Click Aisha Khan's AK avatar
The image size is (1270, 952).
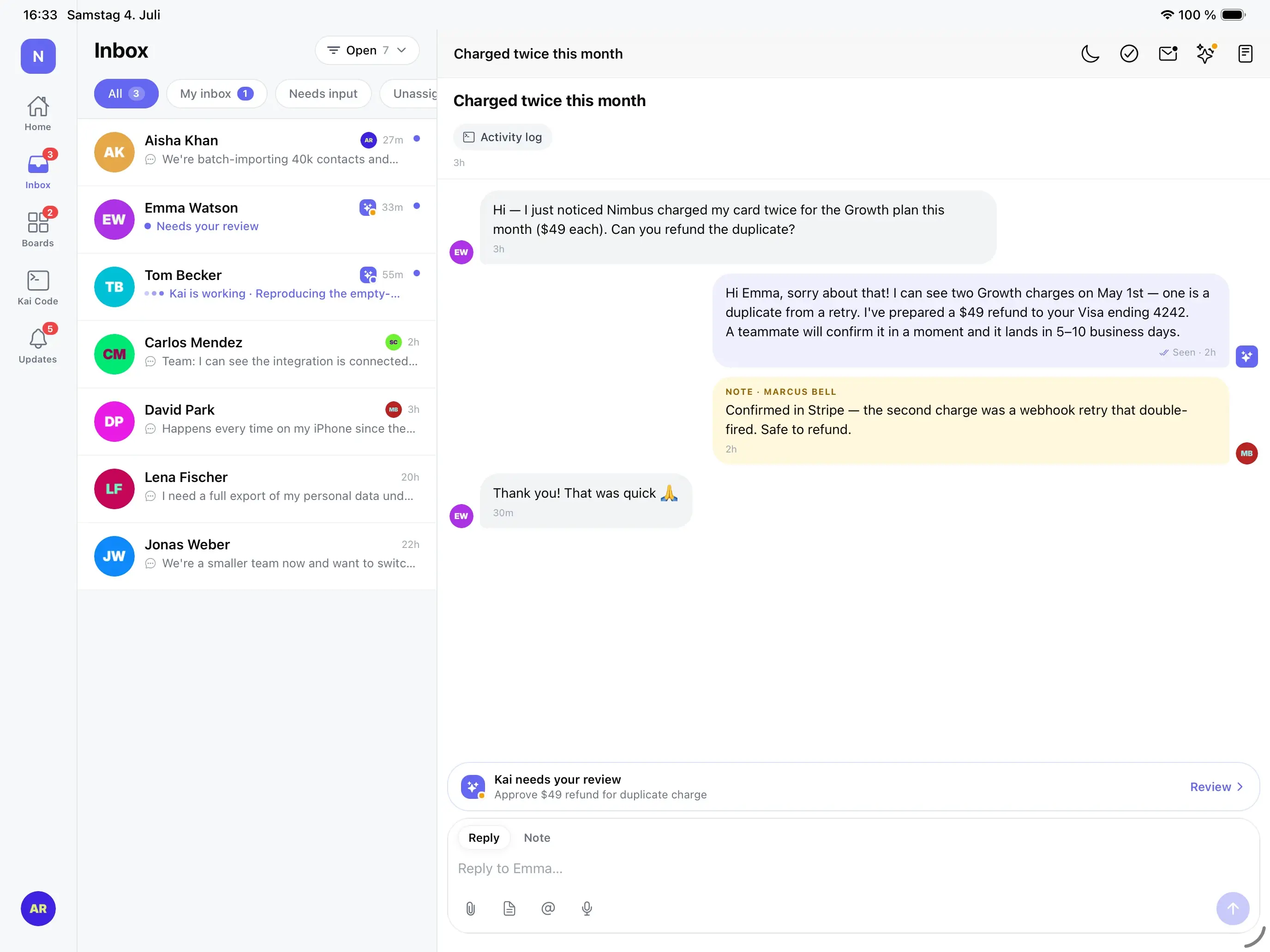pyautogui.click(x=114, y=152)
